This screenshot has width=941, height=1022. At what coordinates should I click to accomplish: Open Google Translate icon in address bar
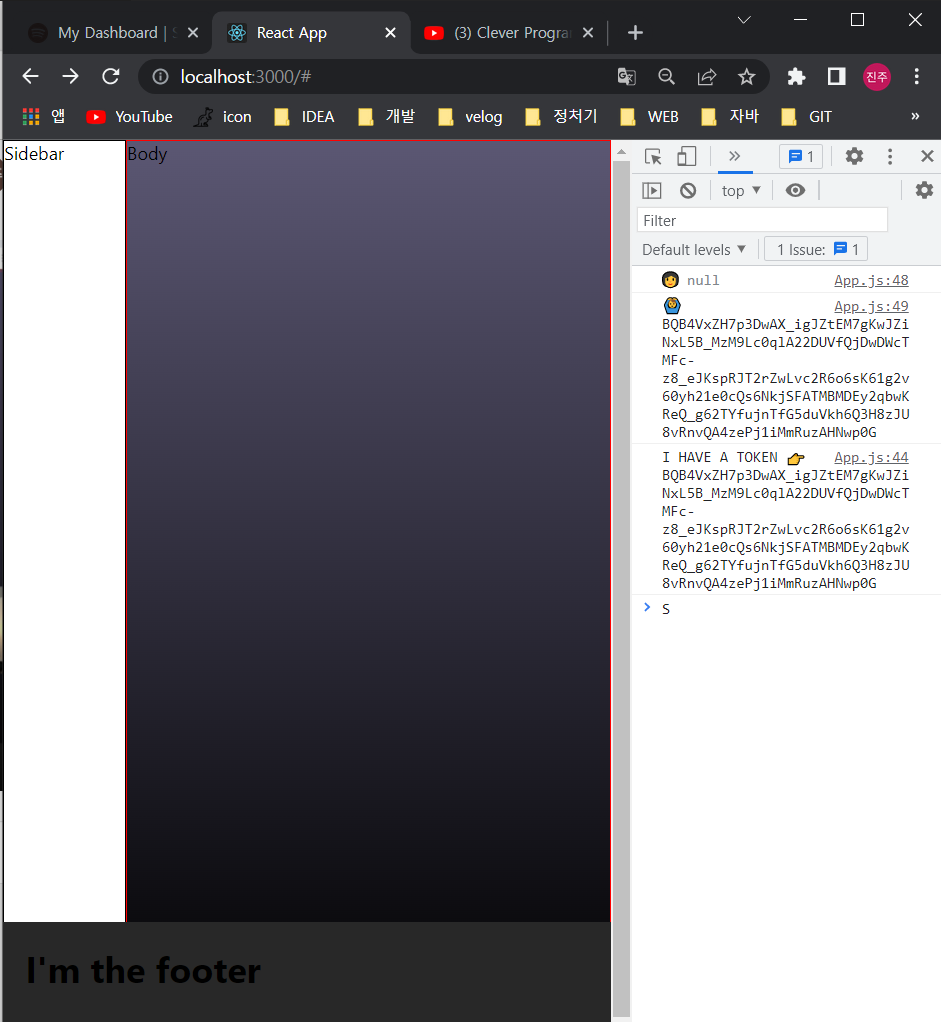tap(626, 77)
